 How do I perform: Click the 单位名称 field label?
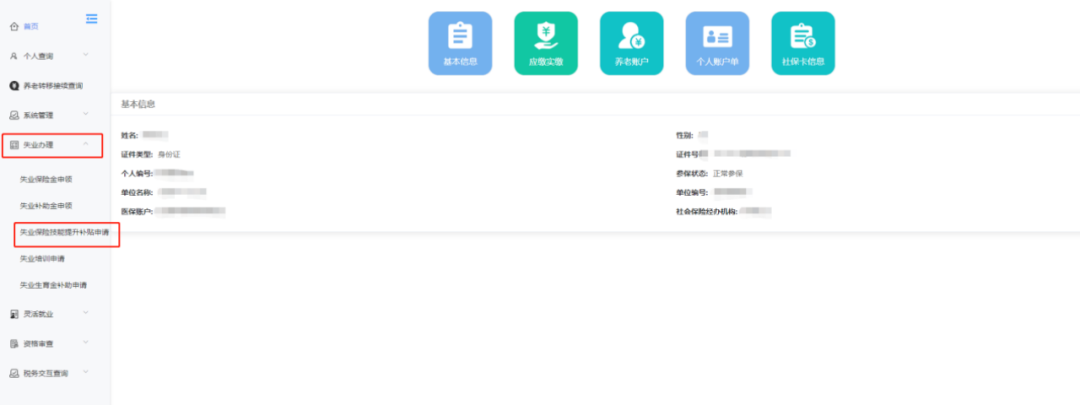[137, 192]
